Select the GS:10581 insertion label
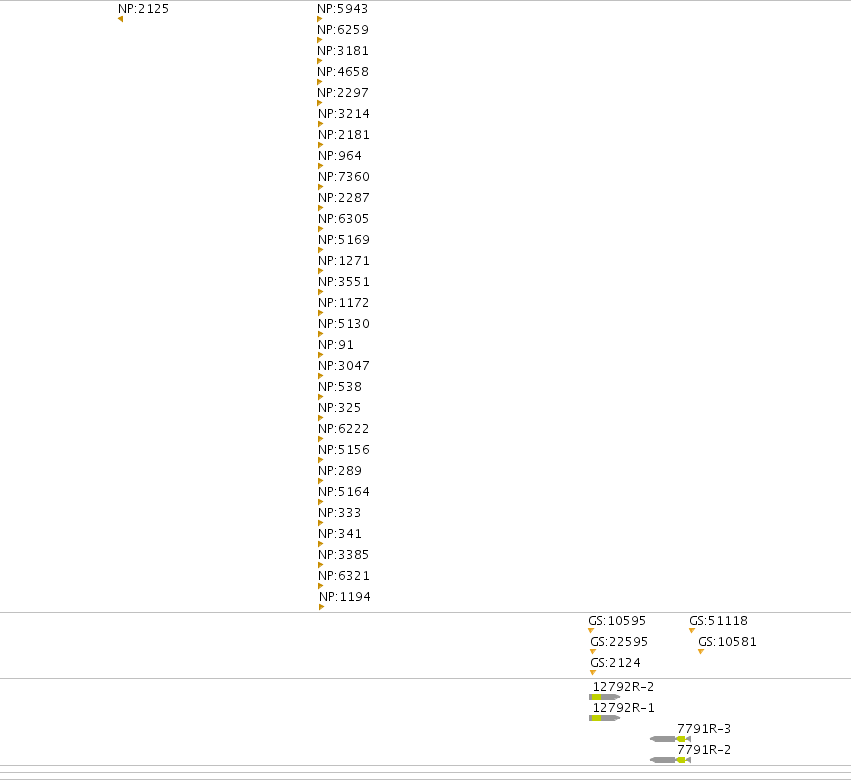This screenshot has width=851, height=780. (727, 642)
